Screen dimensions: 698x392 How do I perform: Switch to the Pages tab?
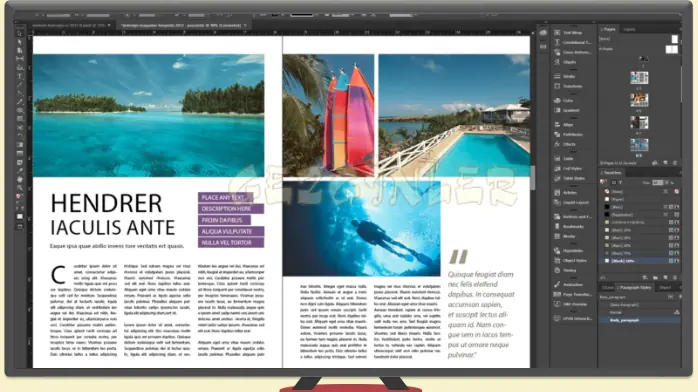609,29
